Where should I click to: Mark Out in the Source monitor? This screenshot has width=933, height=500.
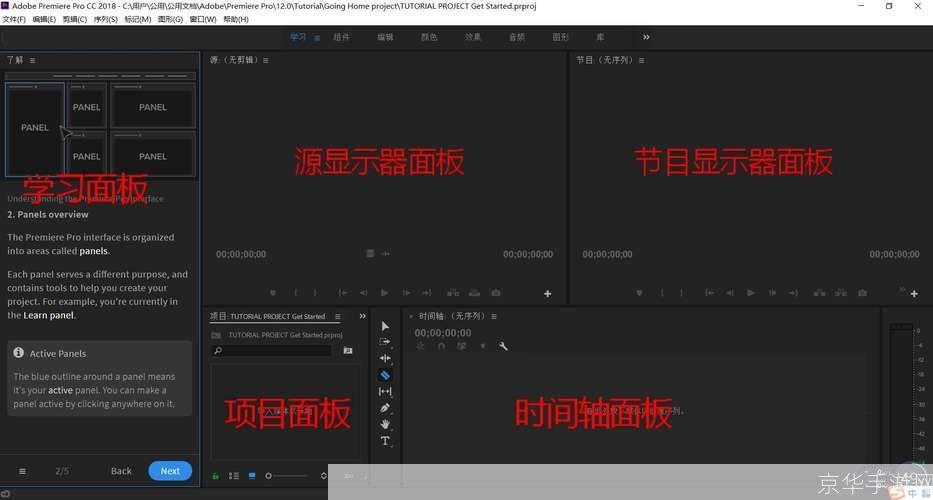tap(315, 293)
